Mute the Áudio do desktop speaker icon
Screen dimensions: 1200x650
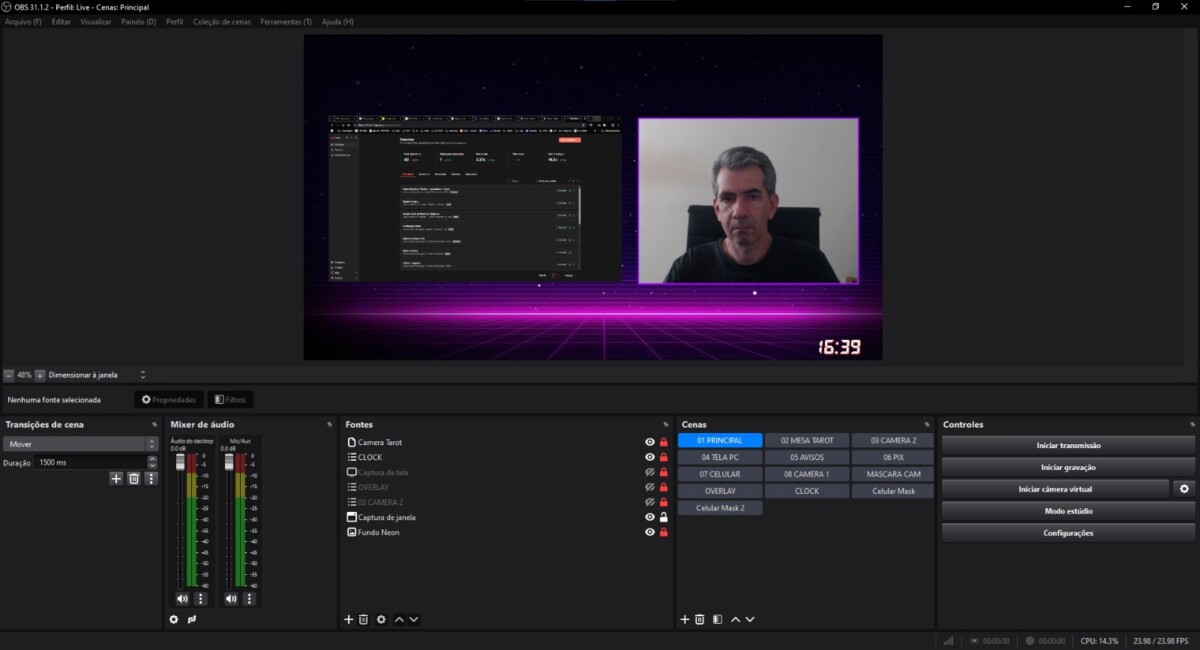click(x=182, y=598)
